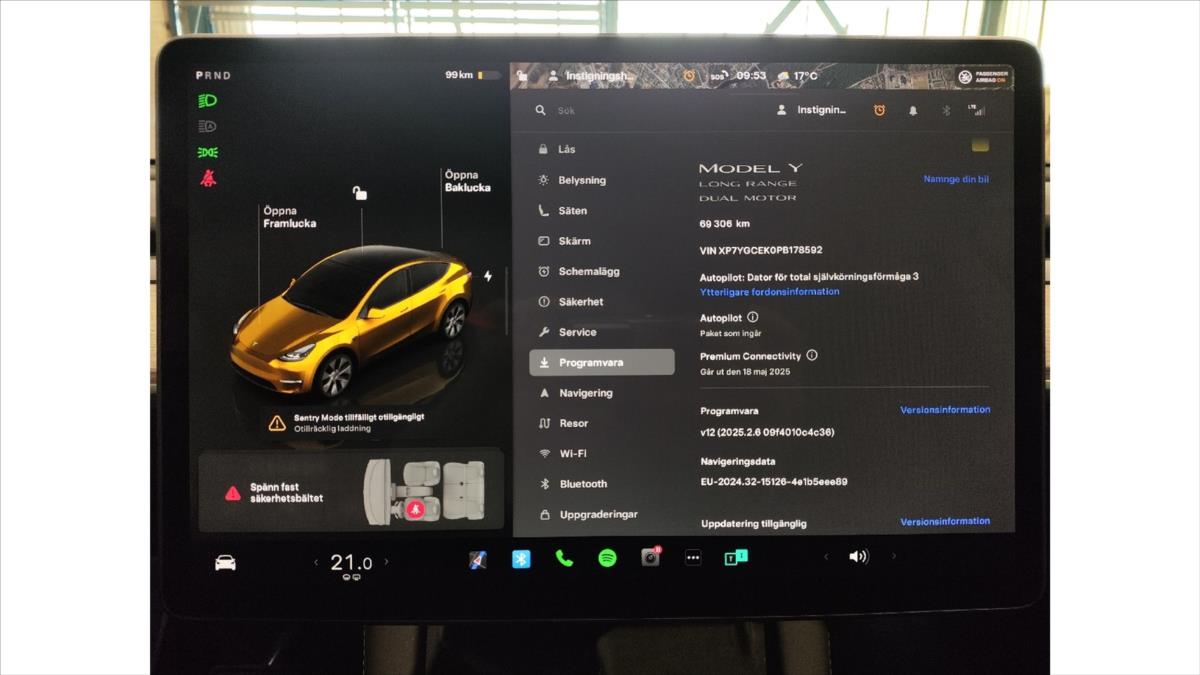Tap the "Öppna Framlucka" button
Image resolution: width=1200 pixels, height=675 pixels.
(x=290, y=217)
